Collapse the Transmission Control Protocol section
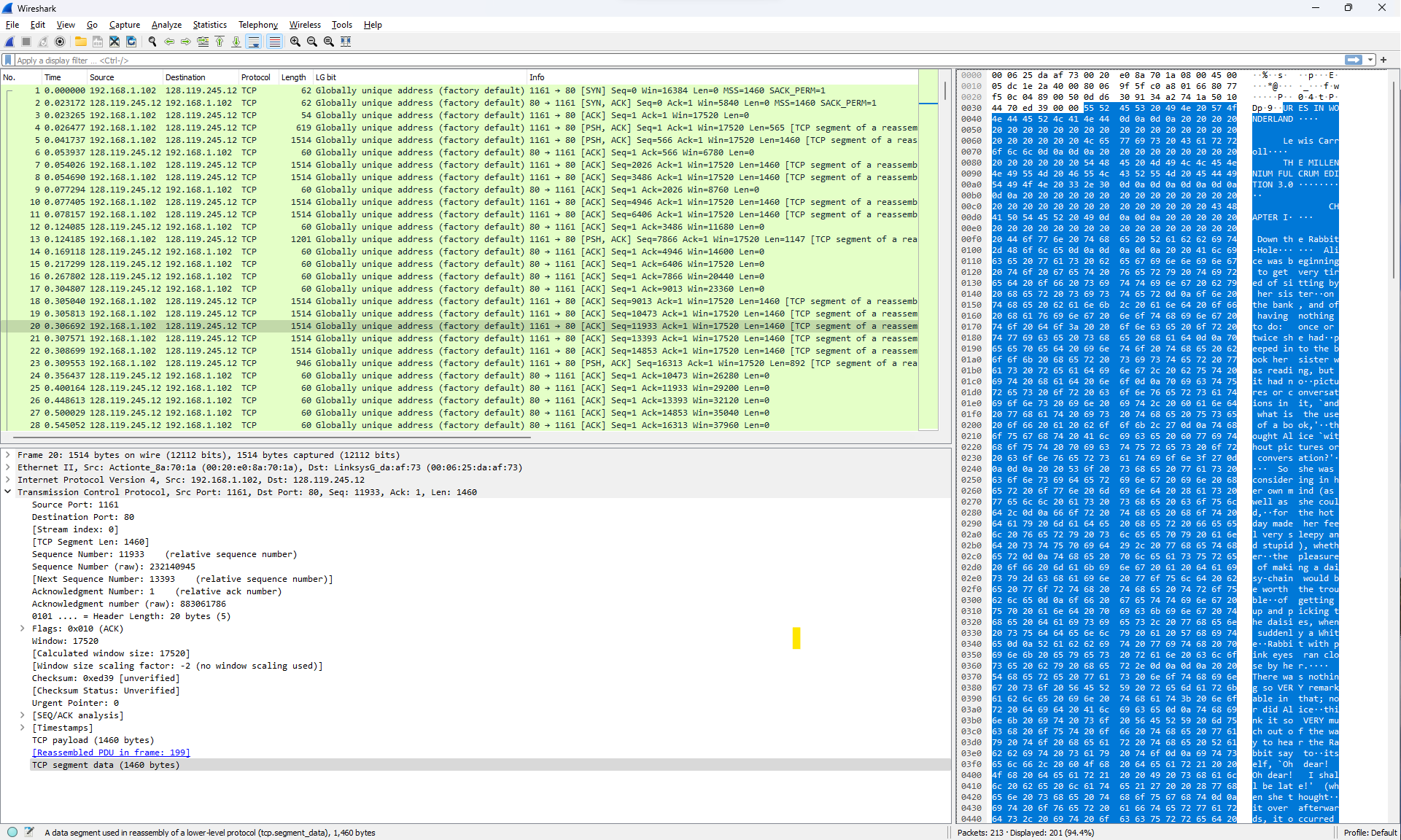Screen dimensions: 1401x840 (x=8, y=491)
